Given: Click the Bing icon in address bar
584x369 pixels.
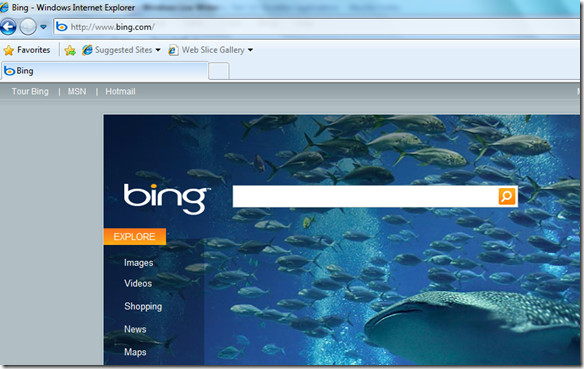Looking at the screenshot, I should point(61,27).
